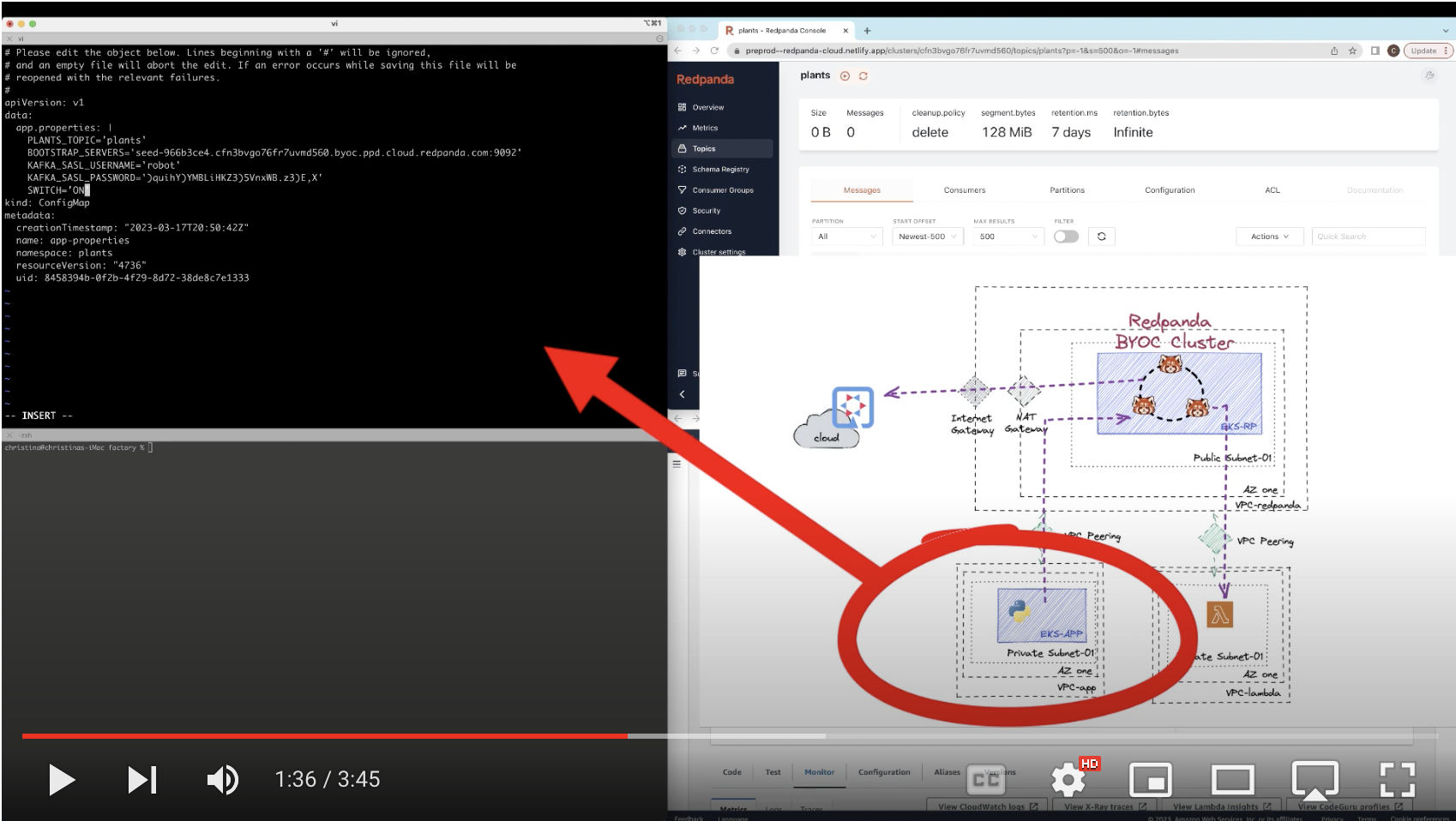Open Schema Registry in sidebar
The width and height of the screenshot is (1456, 821).
pyautogui.click(x=720, y=169)
